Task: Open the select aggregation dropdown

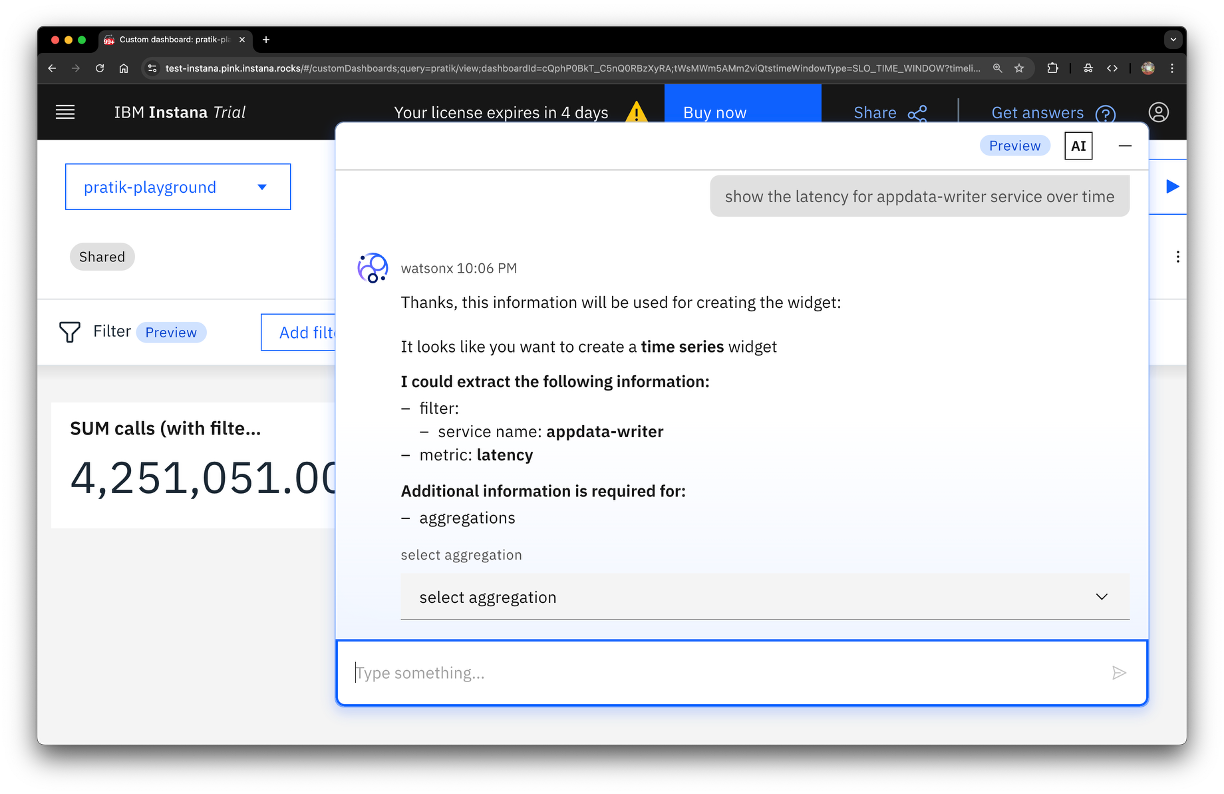Action: tap(765, 597)
